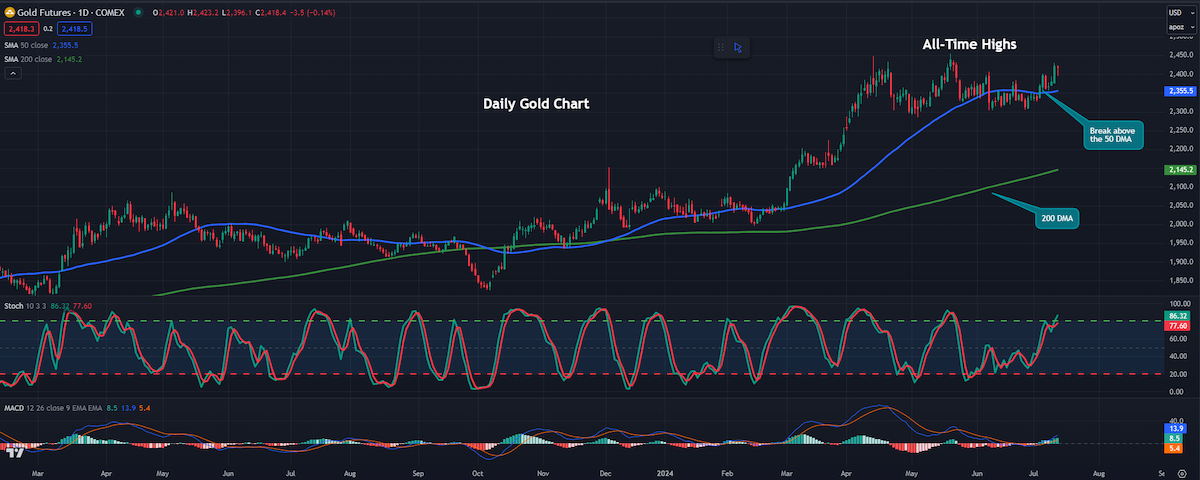
Task: Click the blue buy price 2,418.5 button
Action: tap(74, 29)
